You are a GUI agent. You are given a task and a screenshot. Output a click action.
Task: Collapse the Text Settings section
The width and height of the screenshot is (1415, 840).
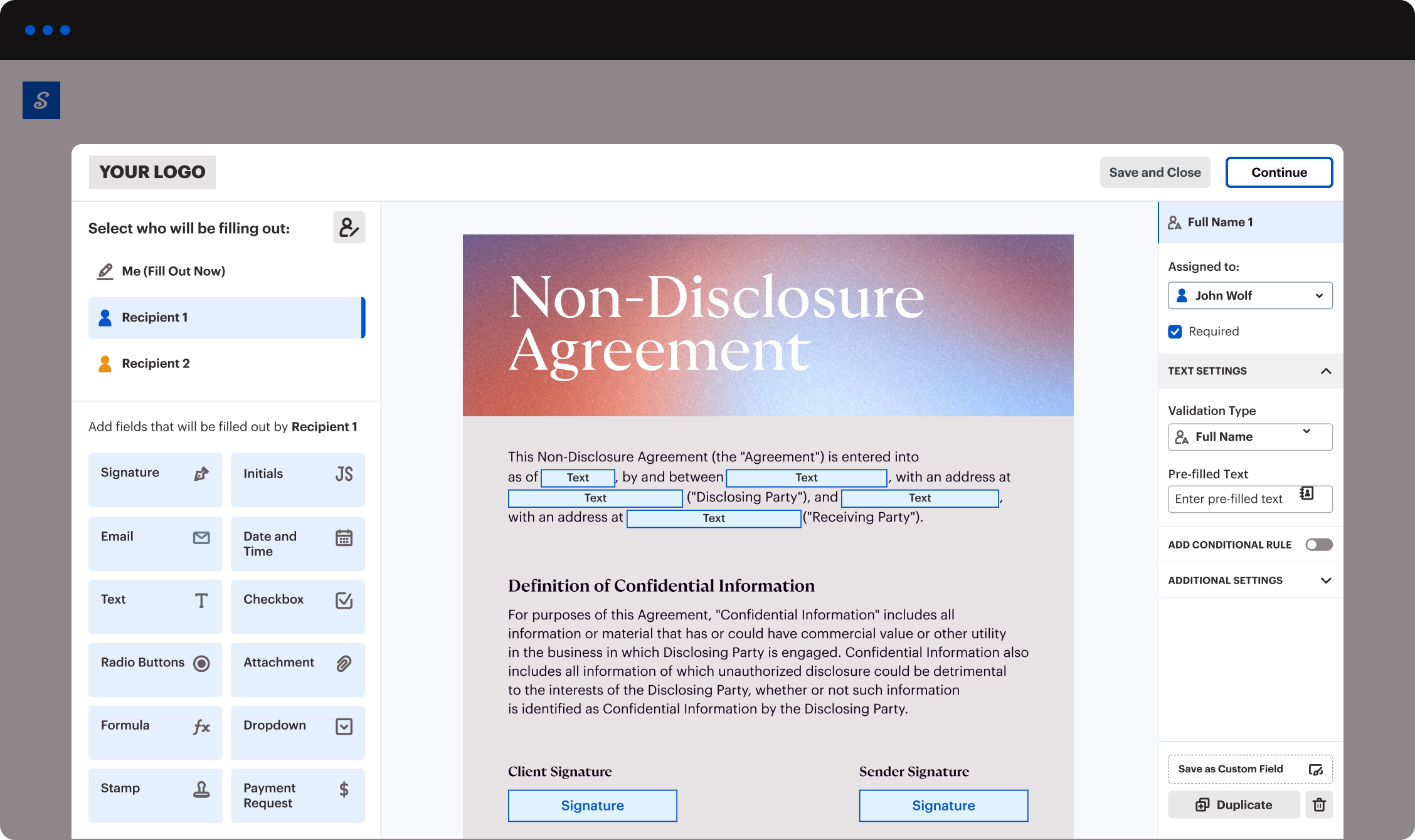pos(1326,371)
